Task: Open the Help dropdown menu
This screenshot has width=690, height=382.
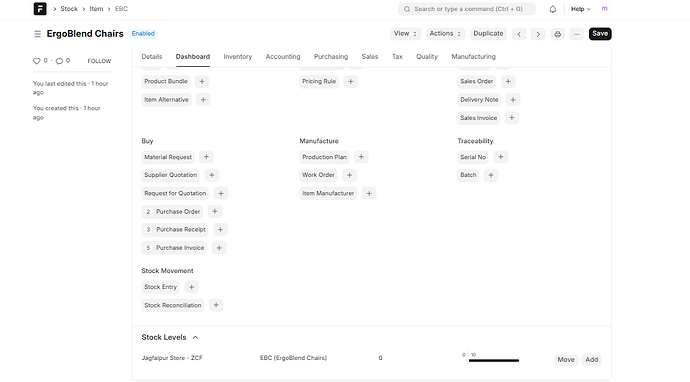Action: point(580,9)
